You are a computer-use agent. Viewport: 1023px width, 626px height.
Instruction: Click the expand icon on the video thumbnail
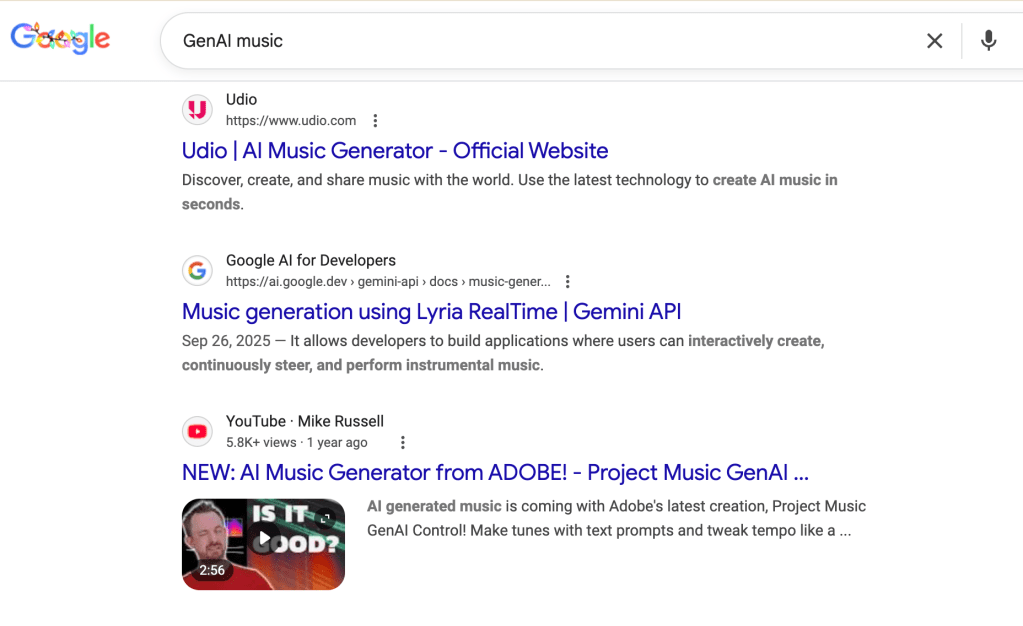pos(326,518)
